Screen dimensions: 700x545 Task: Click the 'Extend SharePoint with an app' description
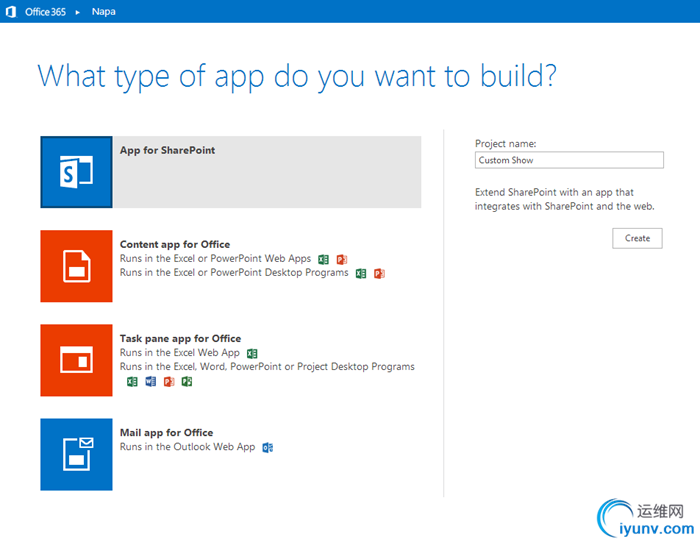click(x=564, y=199)
